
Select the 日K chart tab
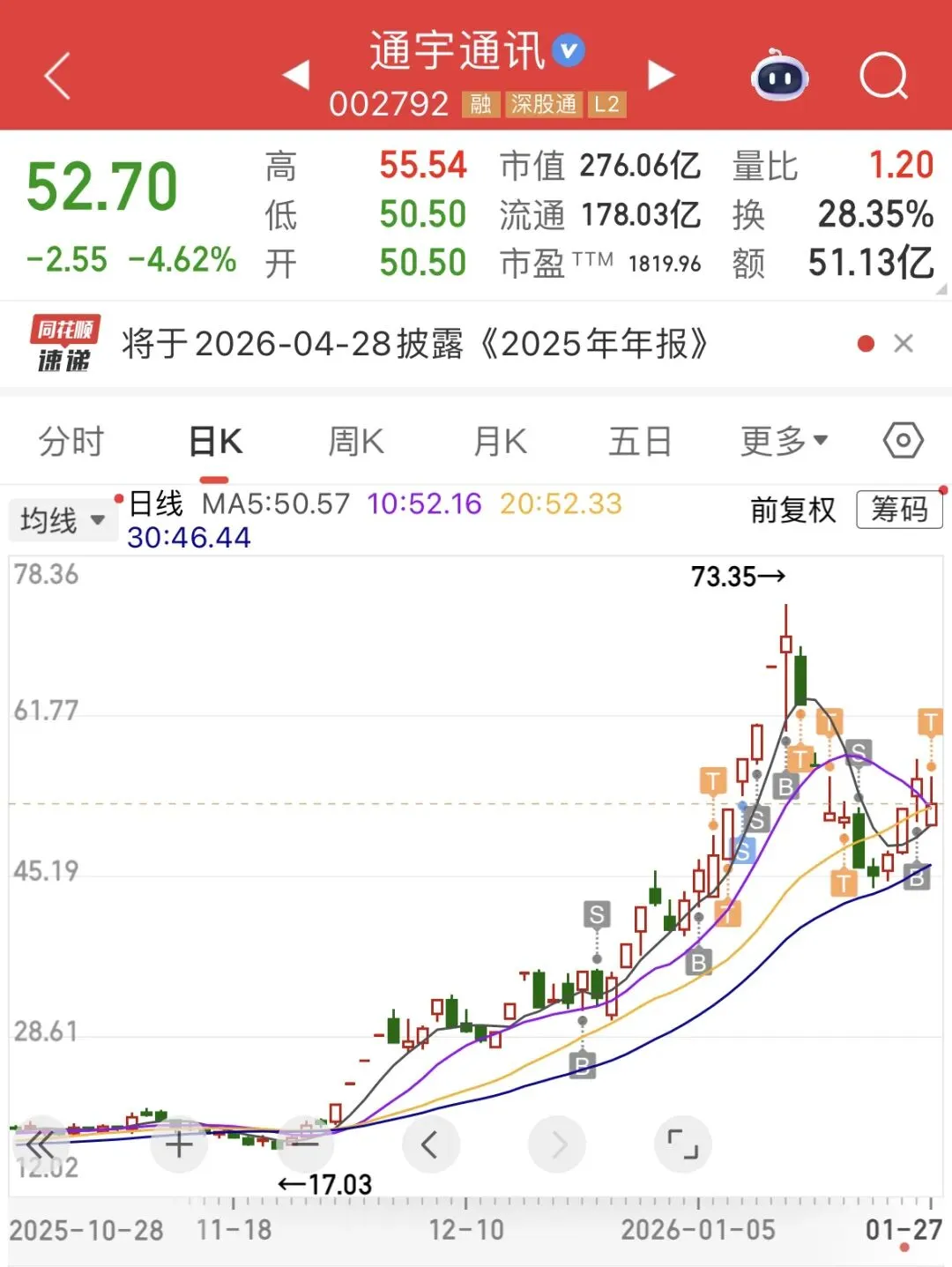[215, 441]
